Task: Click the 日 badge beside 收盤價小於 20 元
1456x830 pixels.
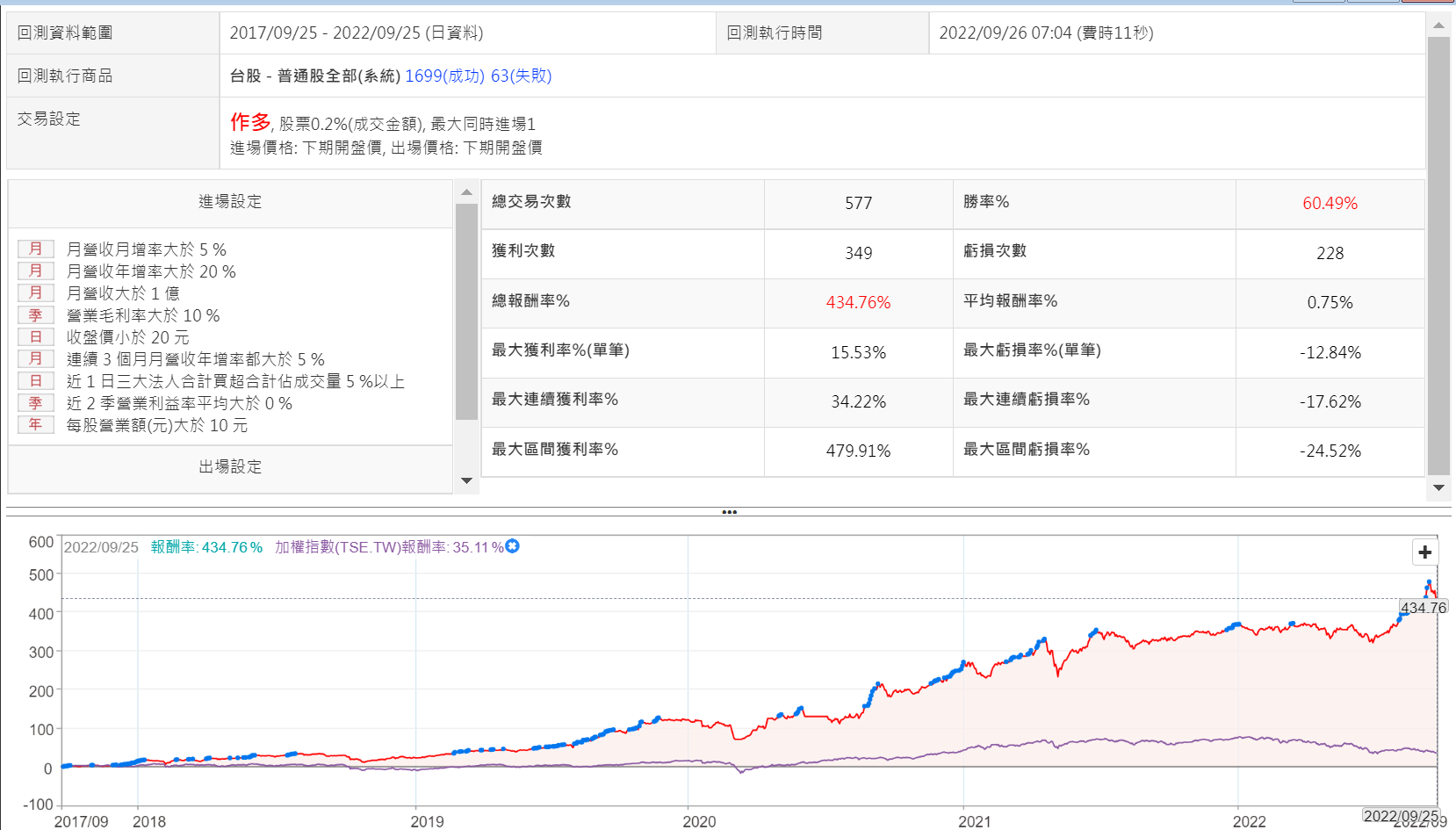Action: click(x=36, y=337)
